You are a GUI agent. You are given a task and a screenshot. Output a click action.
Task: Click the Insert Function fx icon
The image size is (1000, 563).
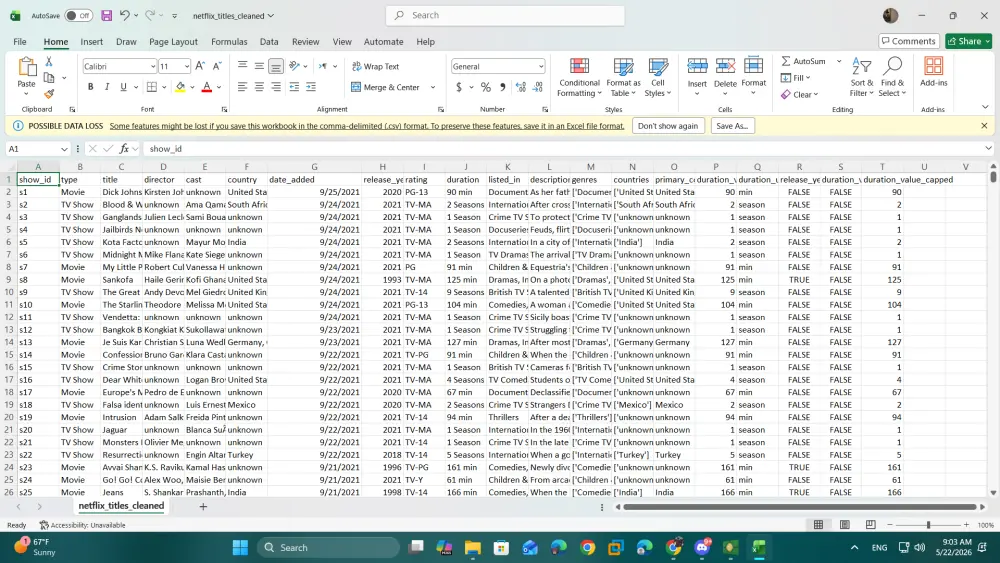[124, 149]
